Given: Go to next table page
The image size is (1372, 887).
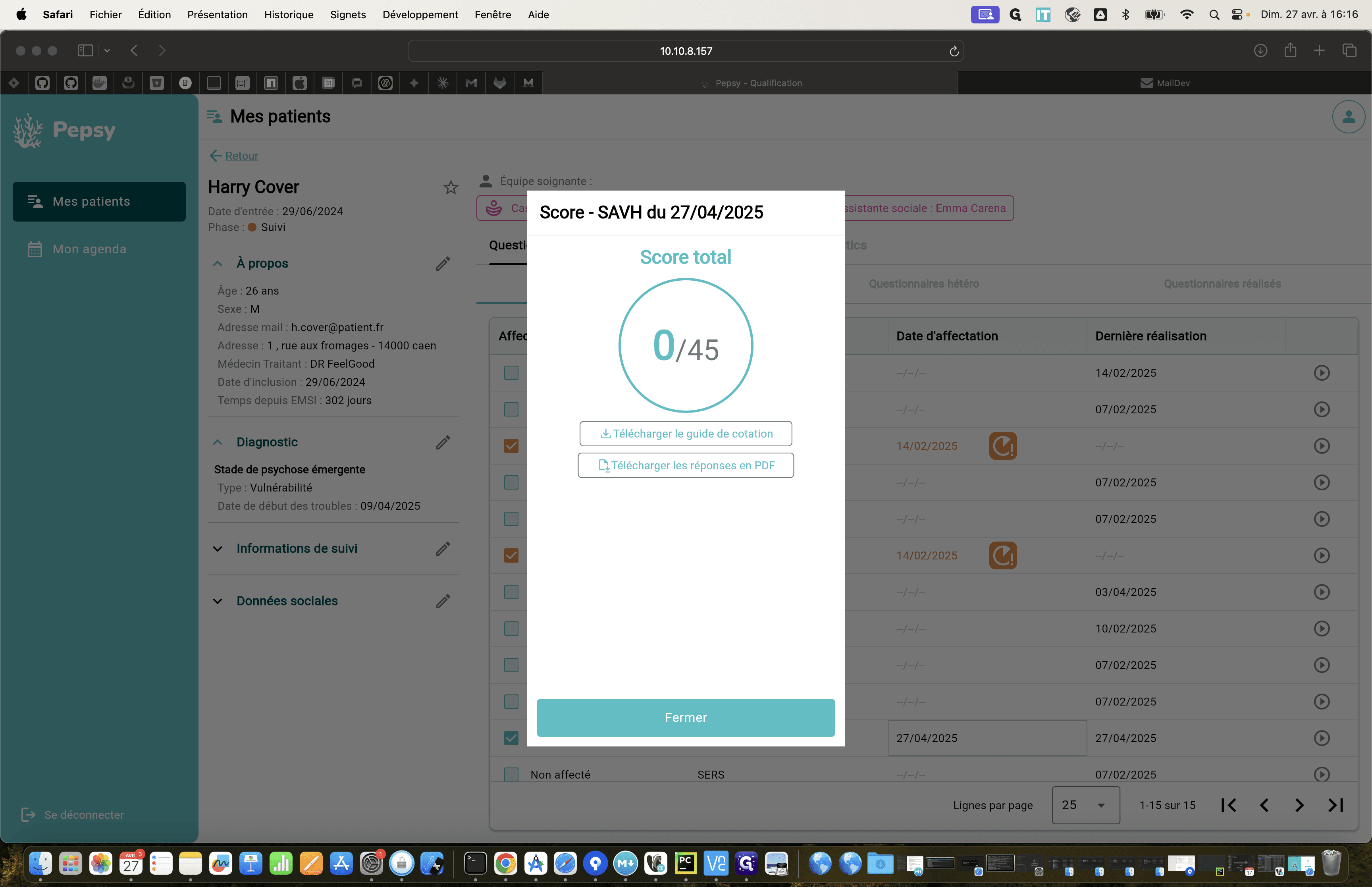Looking at the screenshot, I should [x=1299, y=805].
